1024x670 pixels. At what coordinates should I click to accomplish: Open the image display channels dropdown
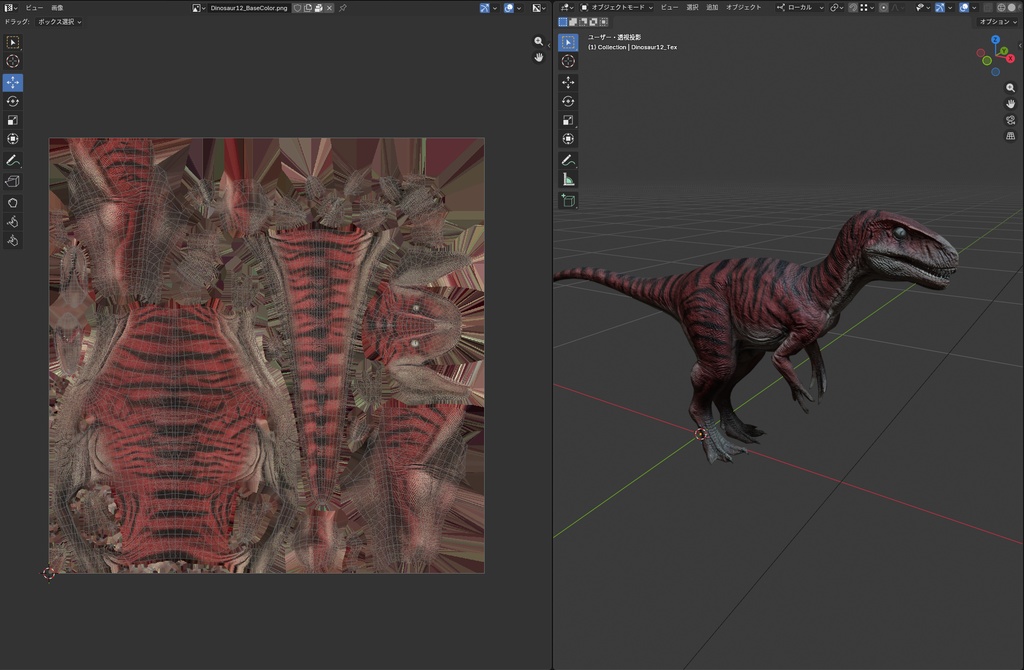pos(539,8)
